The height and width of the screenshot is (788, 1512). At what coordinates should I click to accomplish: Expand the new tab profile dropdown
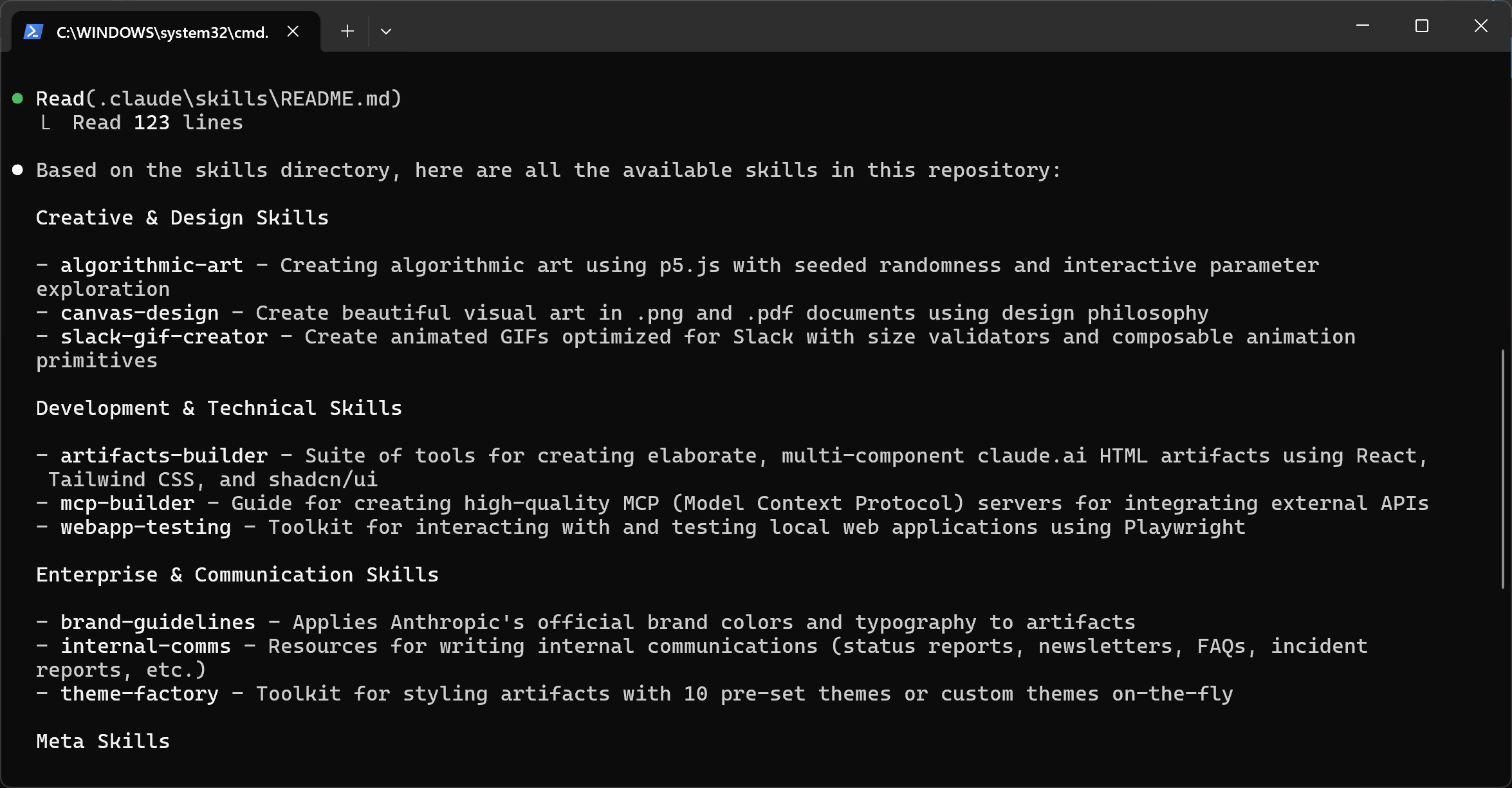(386, 32)
